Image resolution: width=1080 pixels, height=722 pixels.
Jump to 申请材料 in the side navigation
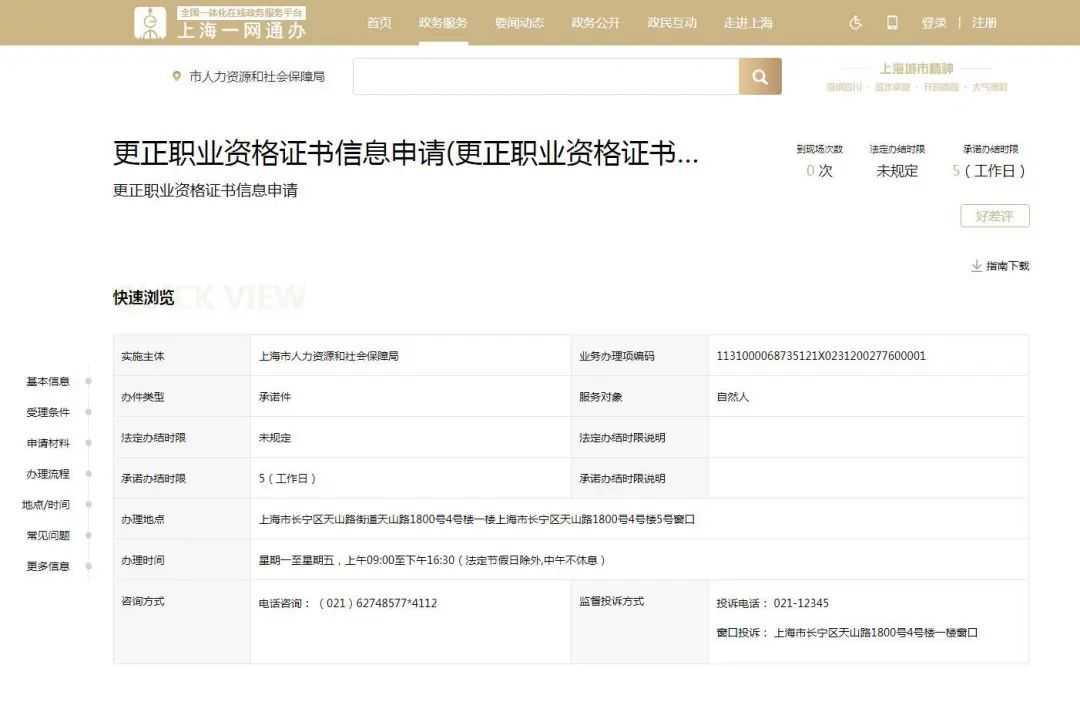48,443
